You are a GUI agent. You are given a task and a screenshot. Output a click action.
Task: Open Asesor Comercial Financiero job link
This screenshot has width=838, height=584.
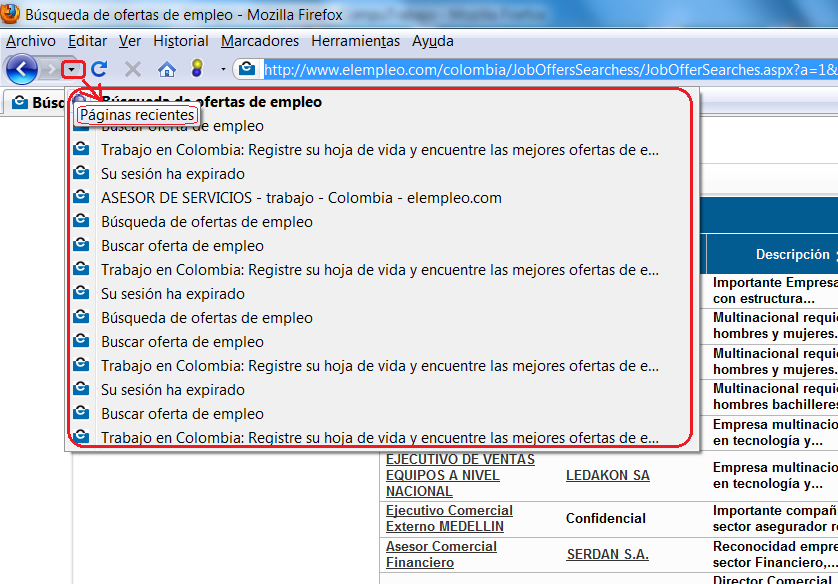click(441, 554)
